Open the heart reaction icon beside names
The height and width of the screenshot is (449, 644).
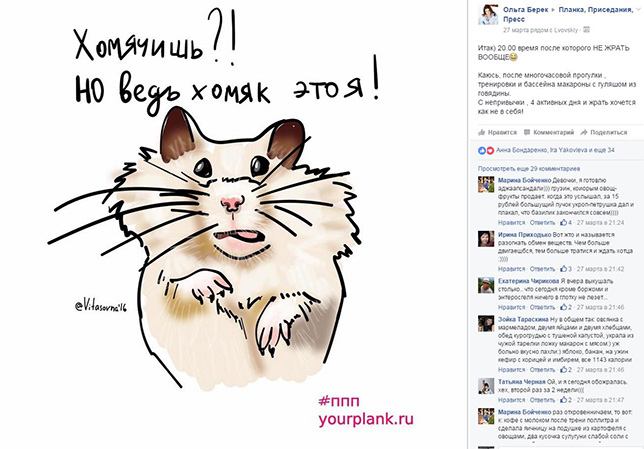point(490,150)
